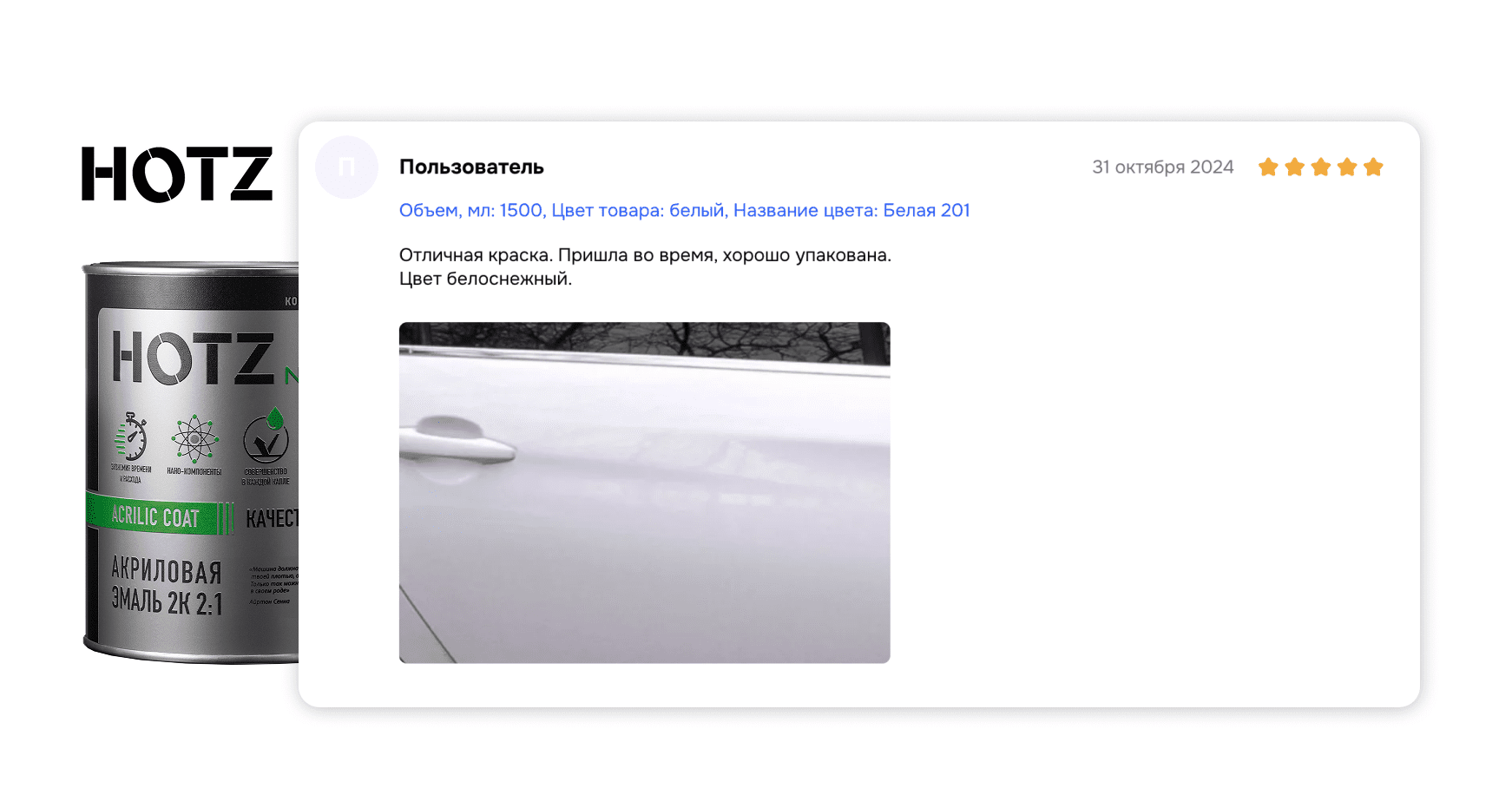Viewport: 1512px width, 808px height.
Task: Select the second rating star
Action: point(1294,168)
